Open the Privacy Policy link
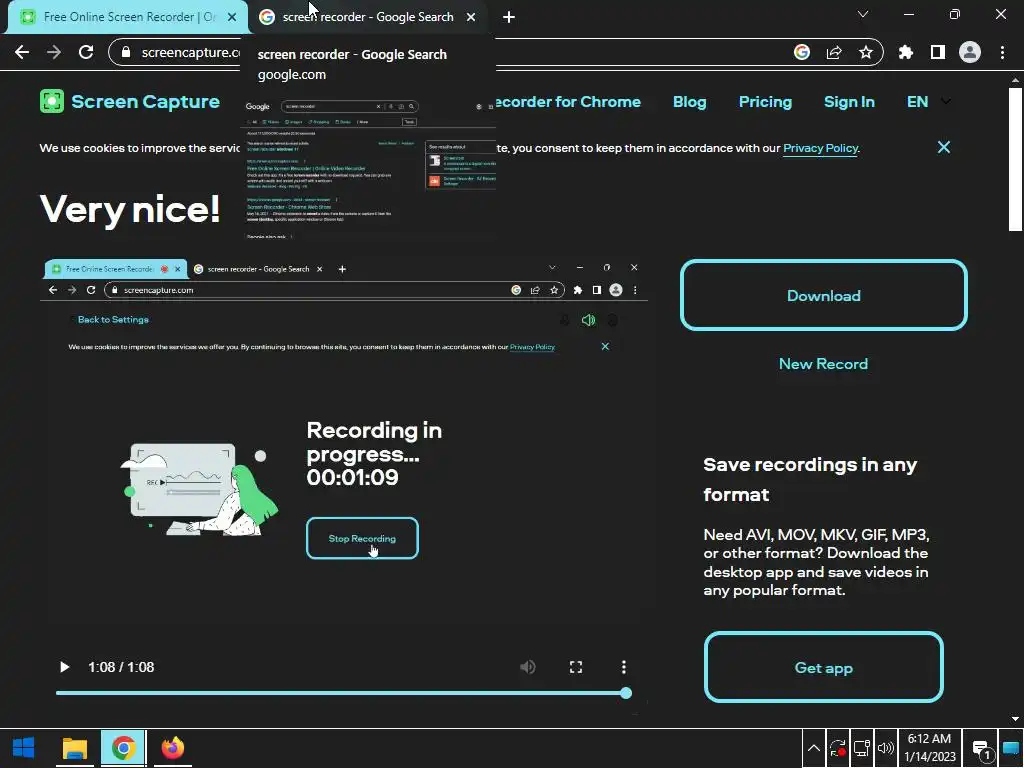The height and width of the screenshot is (768, 1024). (820, 148)
